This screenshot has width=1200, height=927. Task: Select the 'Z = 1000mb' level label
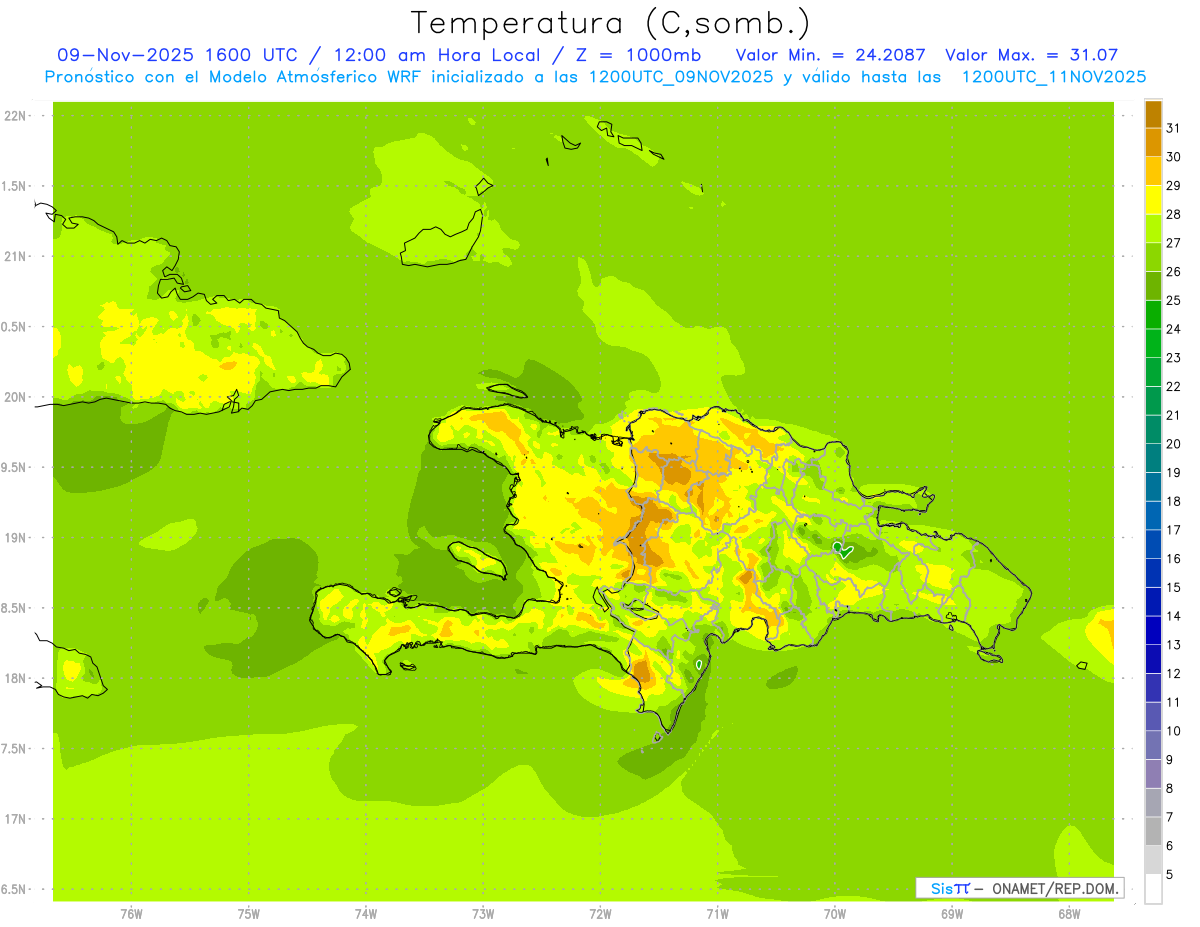coord(639,55)
